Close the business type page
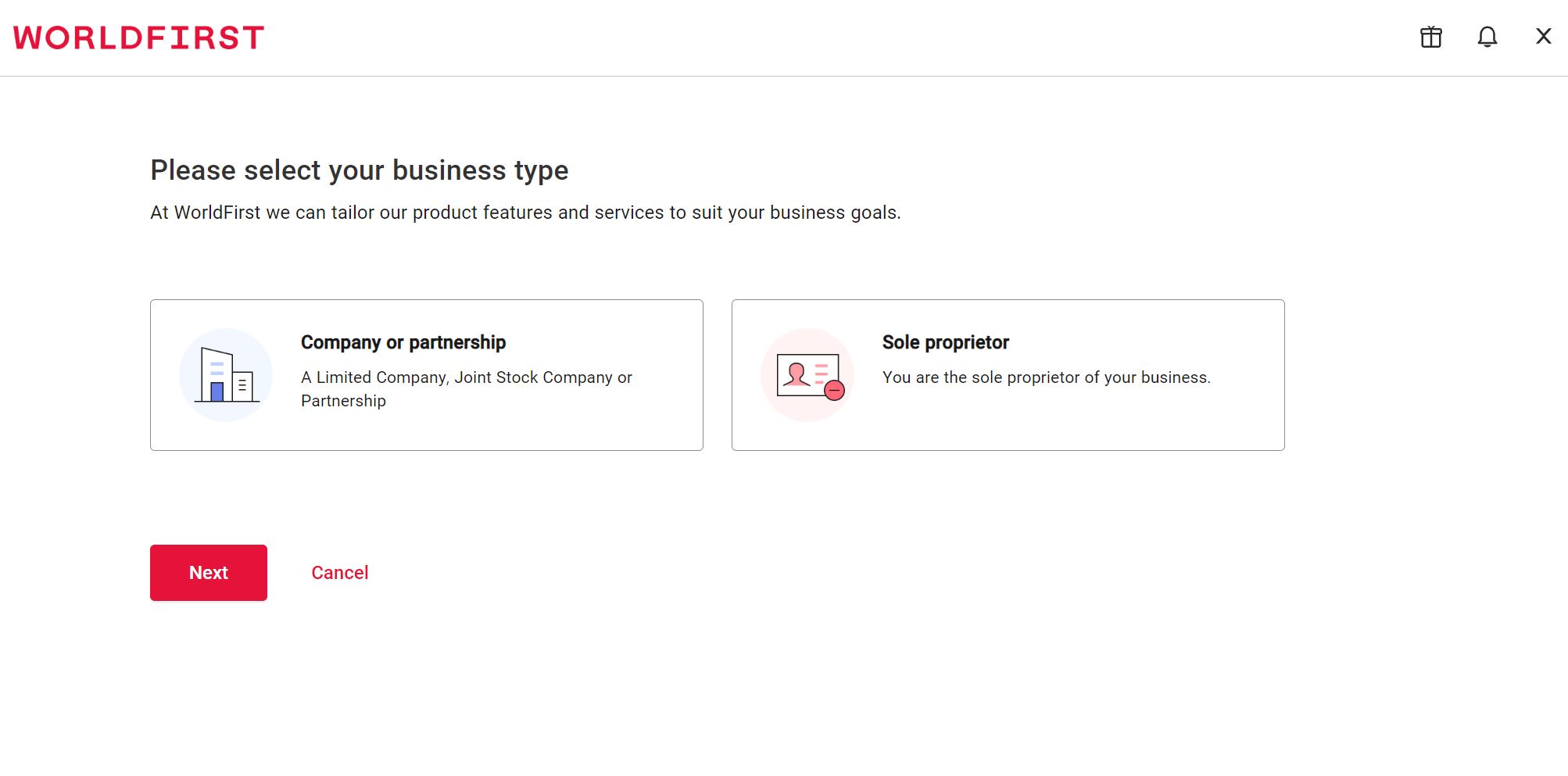 coord(1543,36)
